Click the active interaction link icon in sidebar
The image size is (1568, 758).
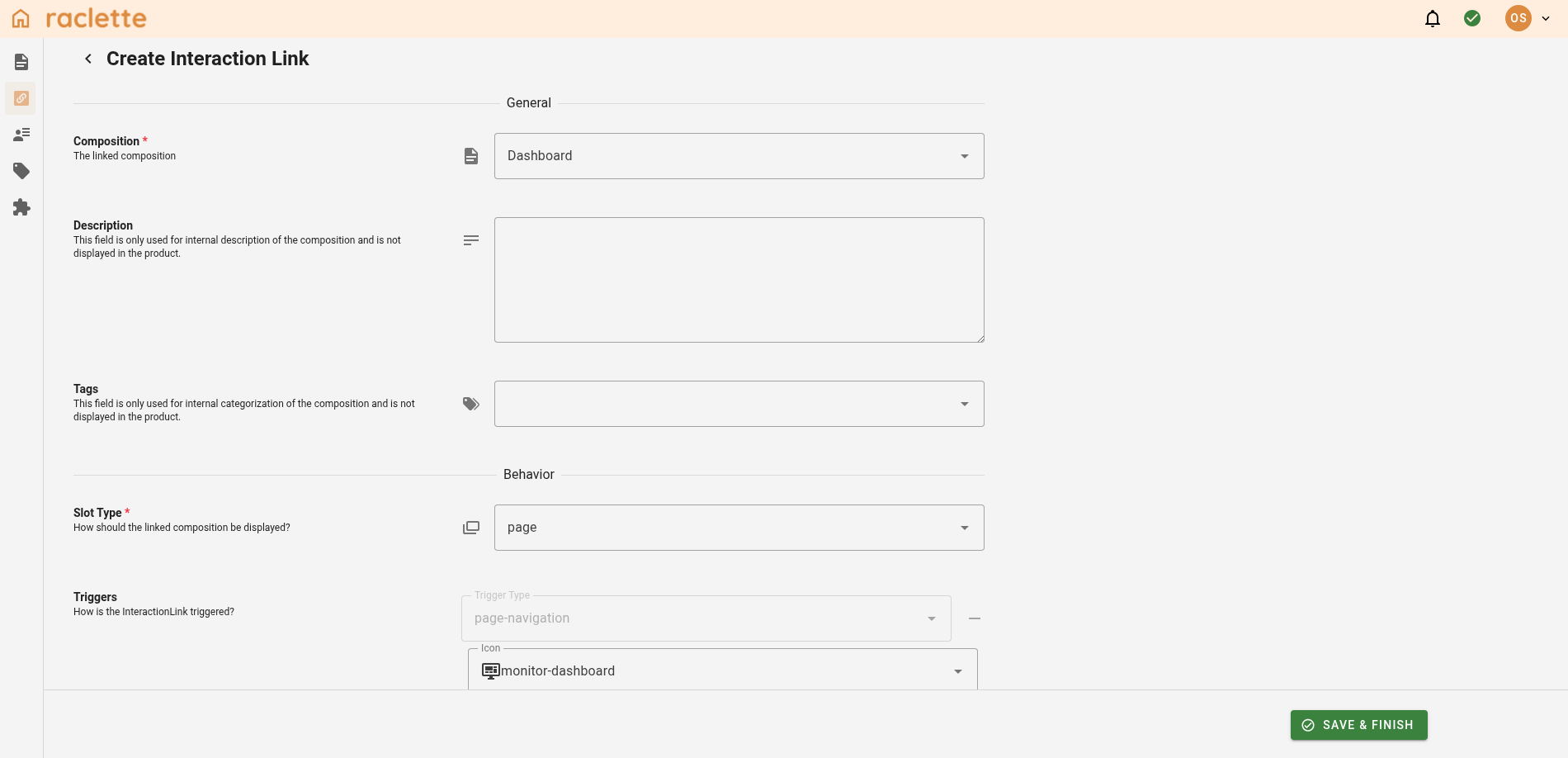[x=21, y=97]
